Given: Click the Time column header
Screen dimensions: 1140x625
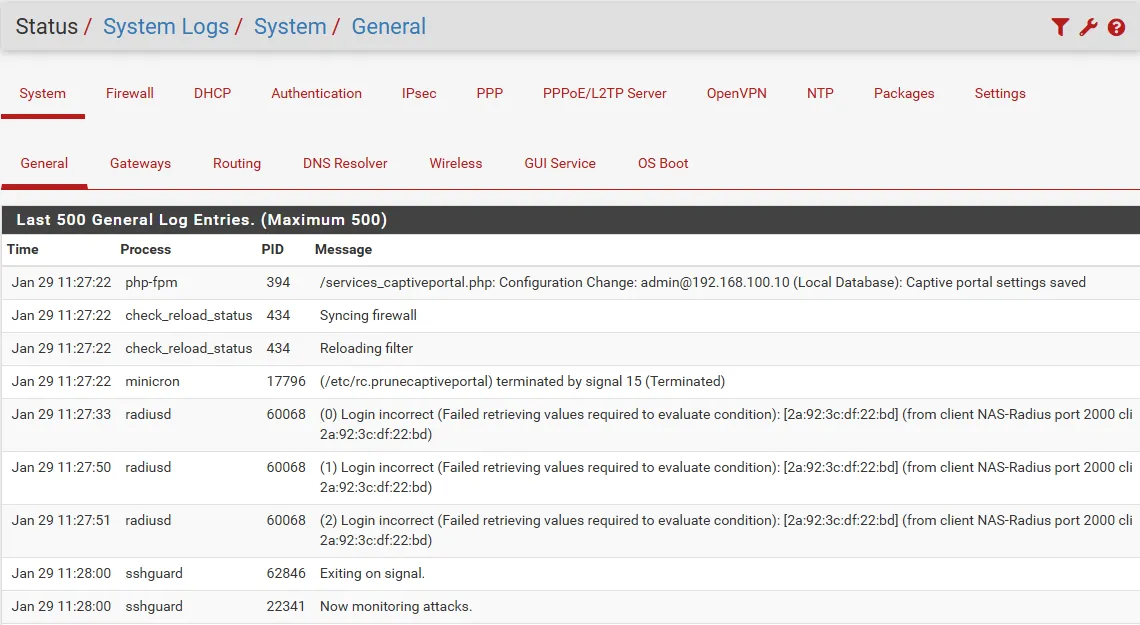Looking at the screenshot, I should coord(23,249).
